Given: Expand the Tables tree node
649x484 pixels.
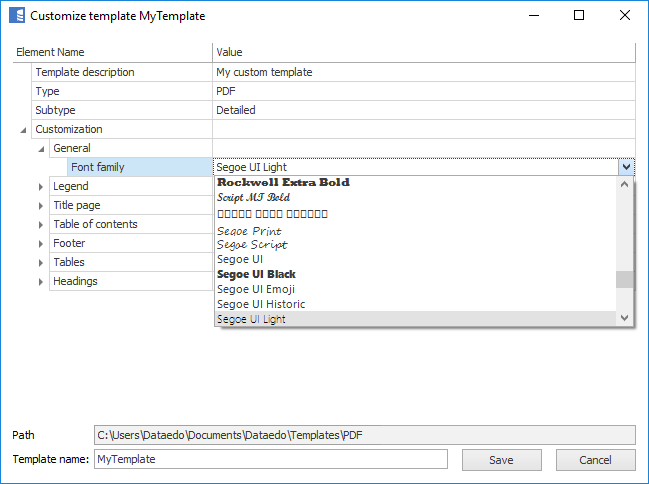Looking at the screenshot, I should click(x=41, y=262).
